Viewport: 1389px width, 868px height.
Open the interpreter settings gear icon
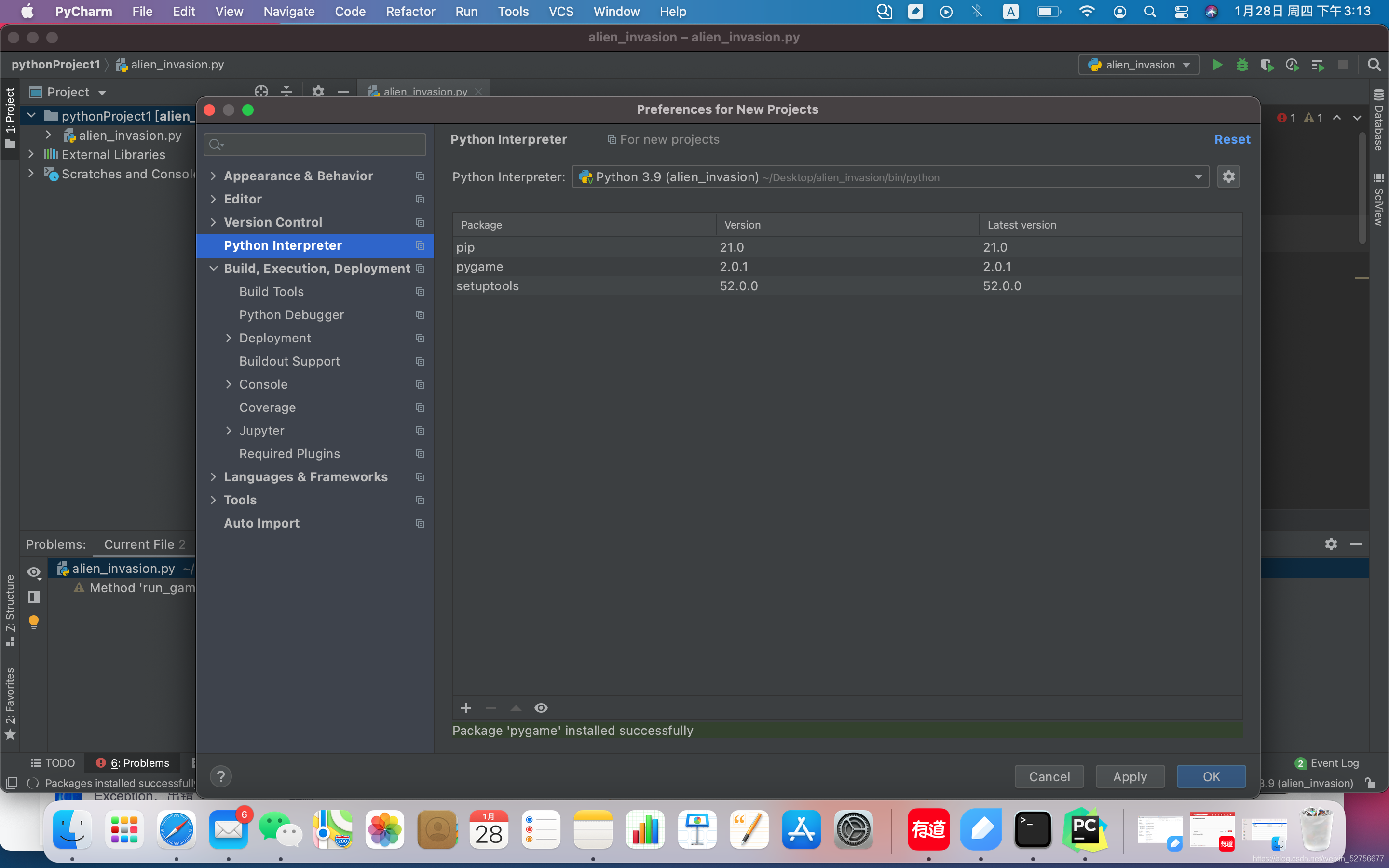1228,177
